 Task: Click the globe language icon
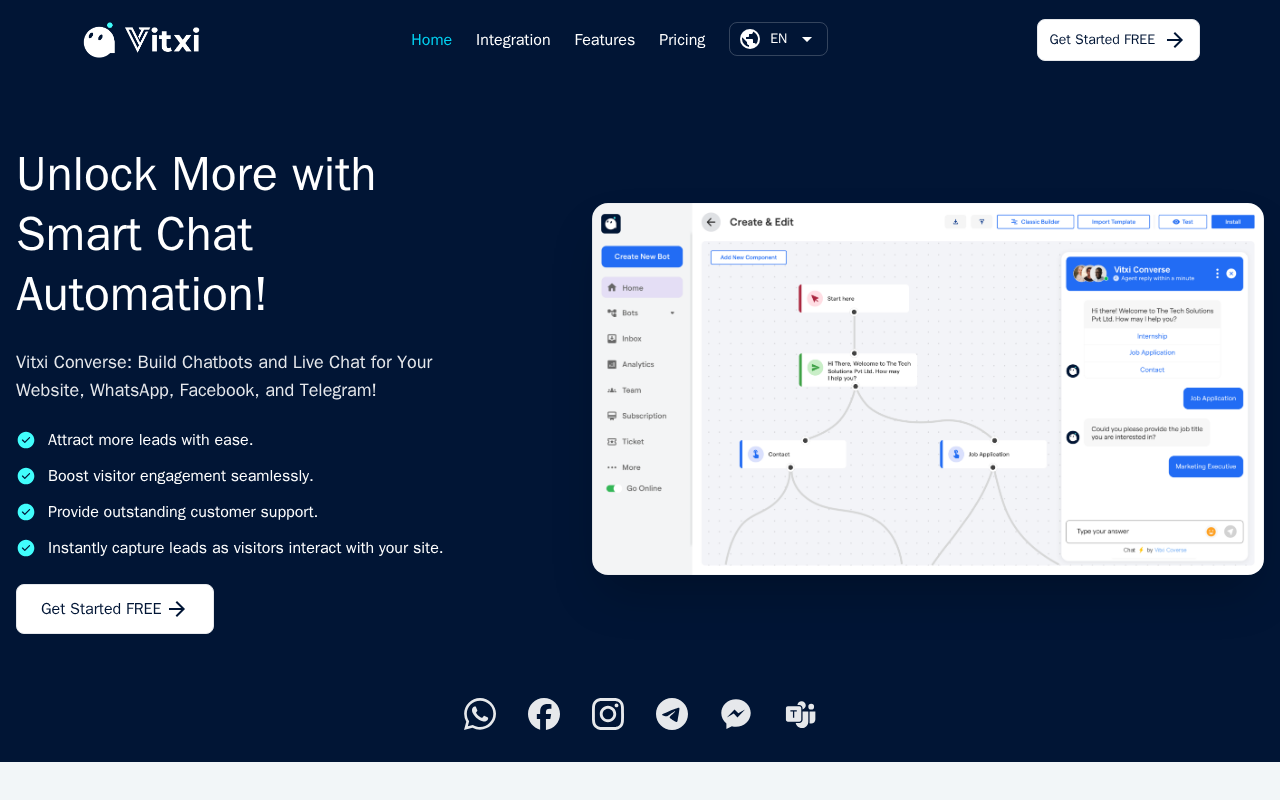coord(750,39)
